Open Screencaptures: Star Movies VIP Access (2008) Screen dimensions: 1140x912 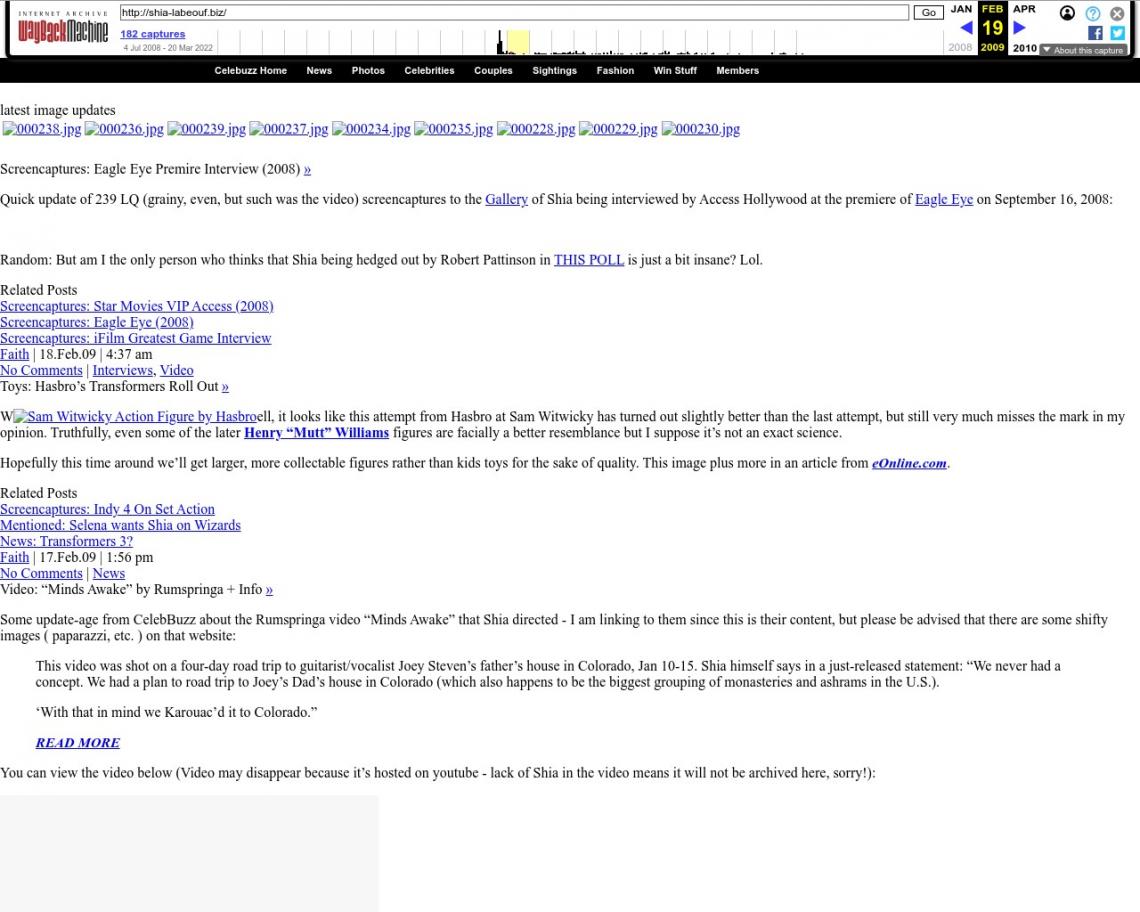click(x=137, y=306)
